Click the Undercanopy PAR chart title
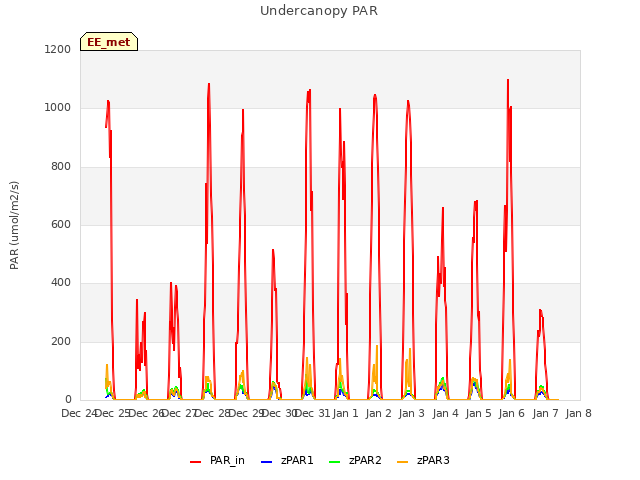Screen dimensions: 640x480 (x=319, y=11)
